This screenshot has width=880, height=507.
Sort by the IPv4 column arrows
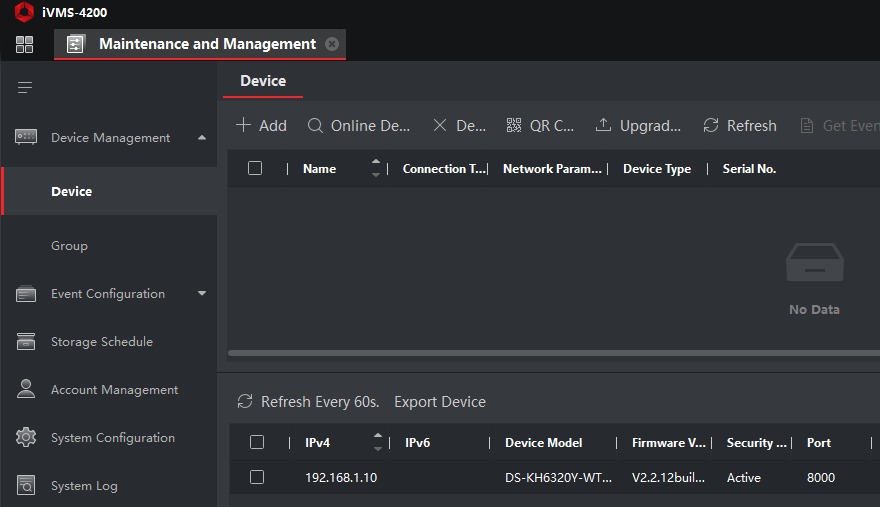click(377, 442)
